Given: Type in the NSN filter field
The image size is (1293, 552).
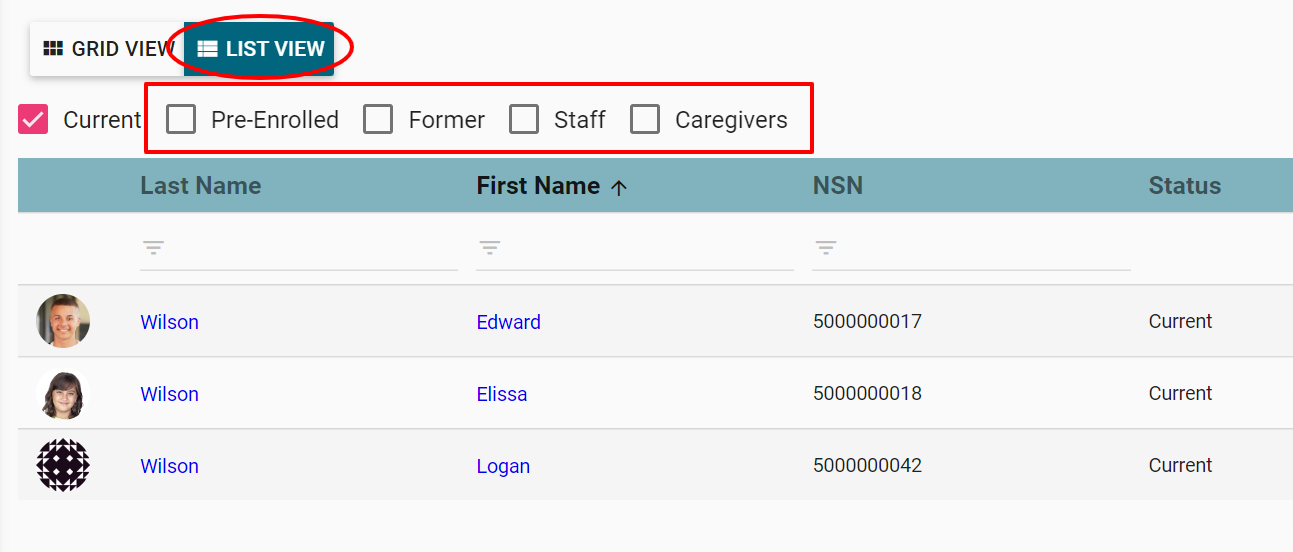Looking at the screenshot, I should tap(980, 248).
